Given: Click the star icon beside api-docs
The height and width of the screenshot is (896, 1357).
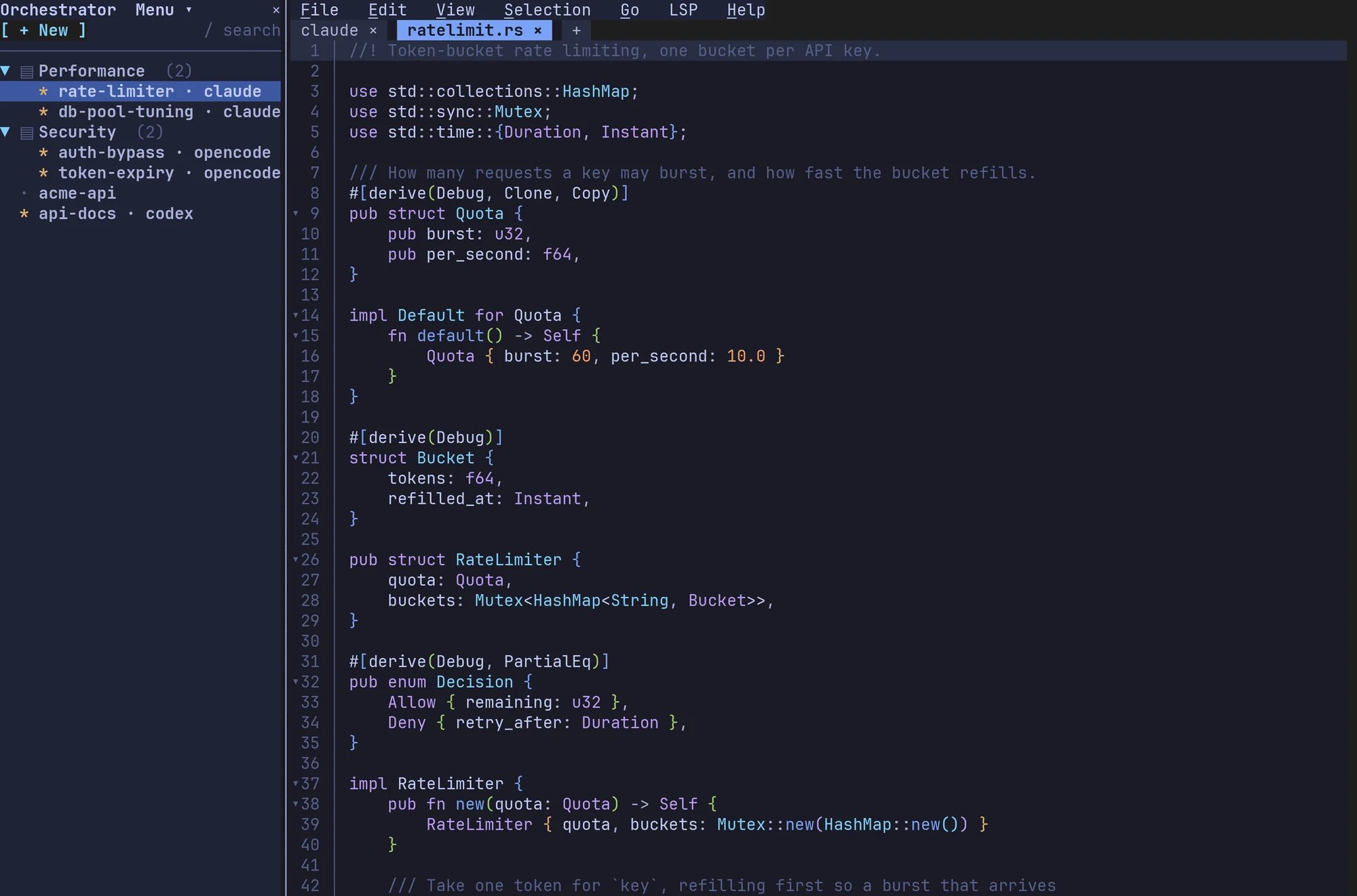Looking at the screenshot, I should pos(24,214).
